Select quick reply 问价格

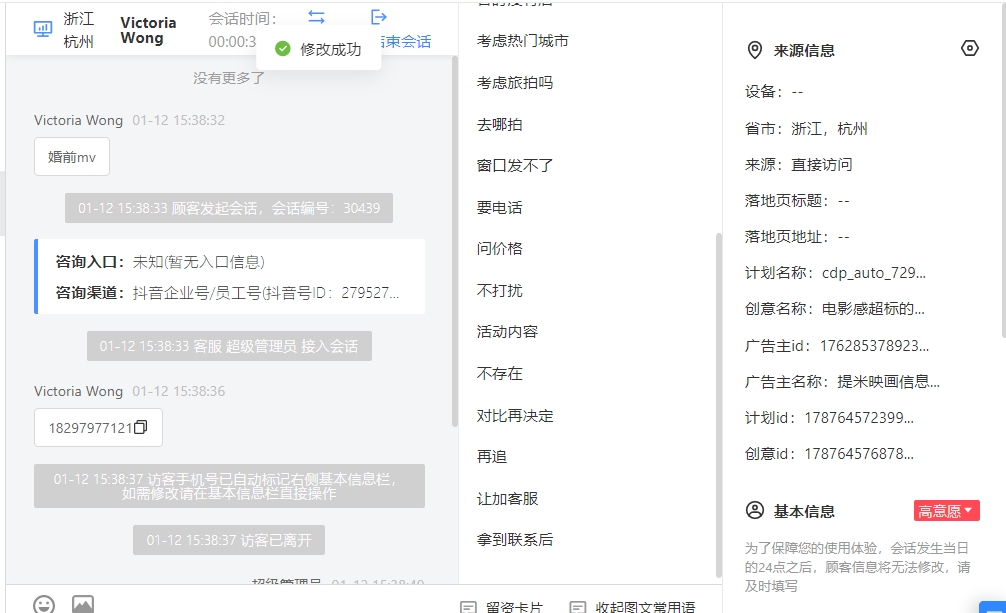499,248
